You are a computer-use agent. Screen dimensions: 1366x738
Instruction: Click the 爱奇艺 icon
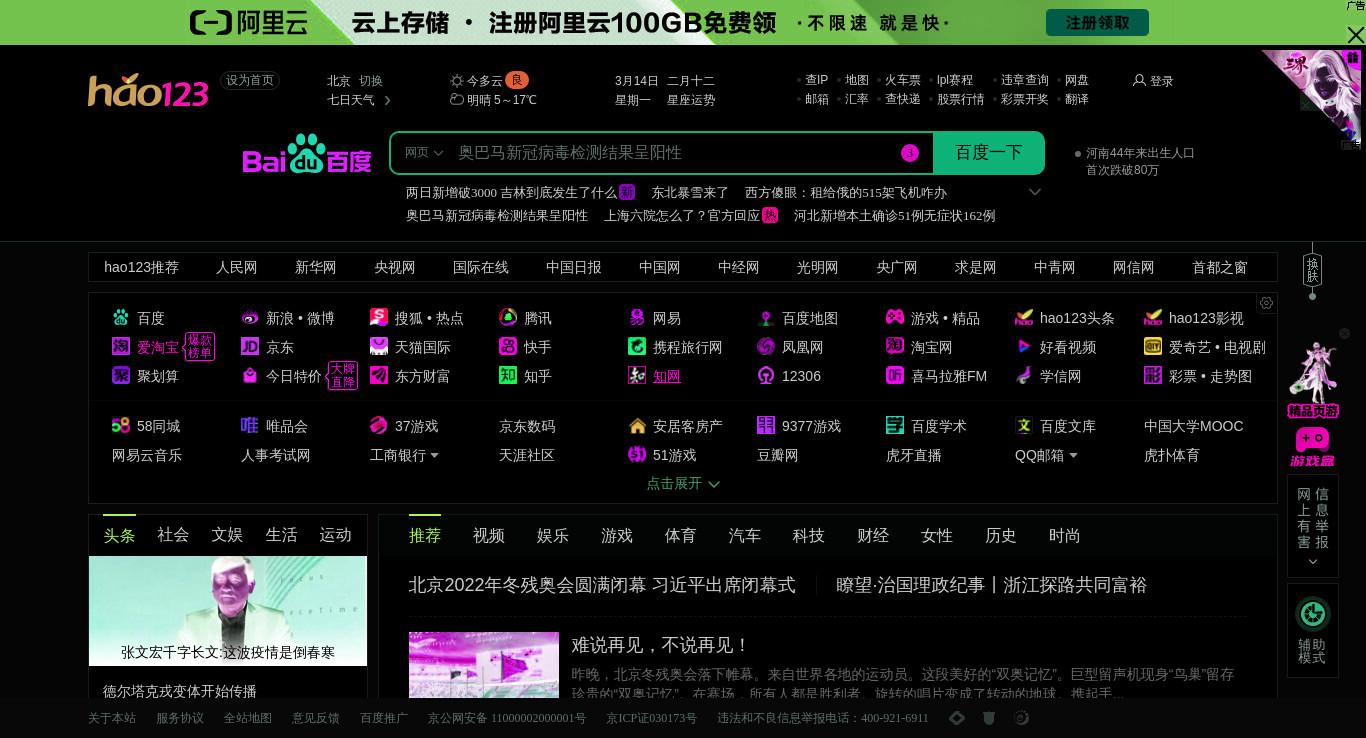tap(1153, 347)
